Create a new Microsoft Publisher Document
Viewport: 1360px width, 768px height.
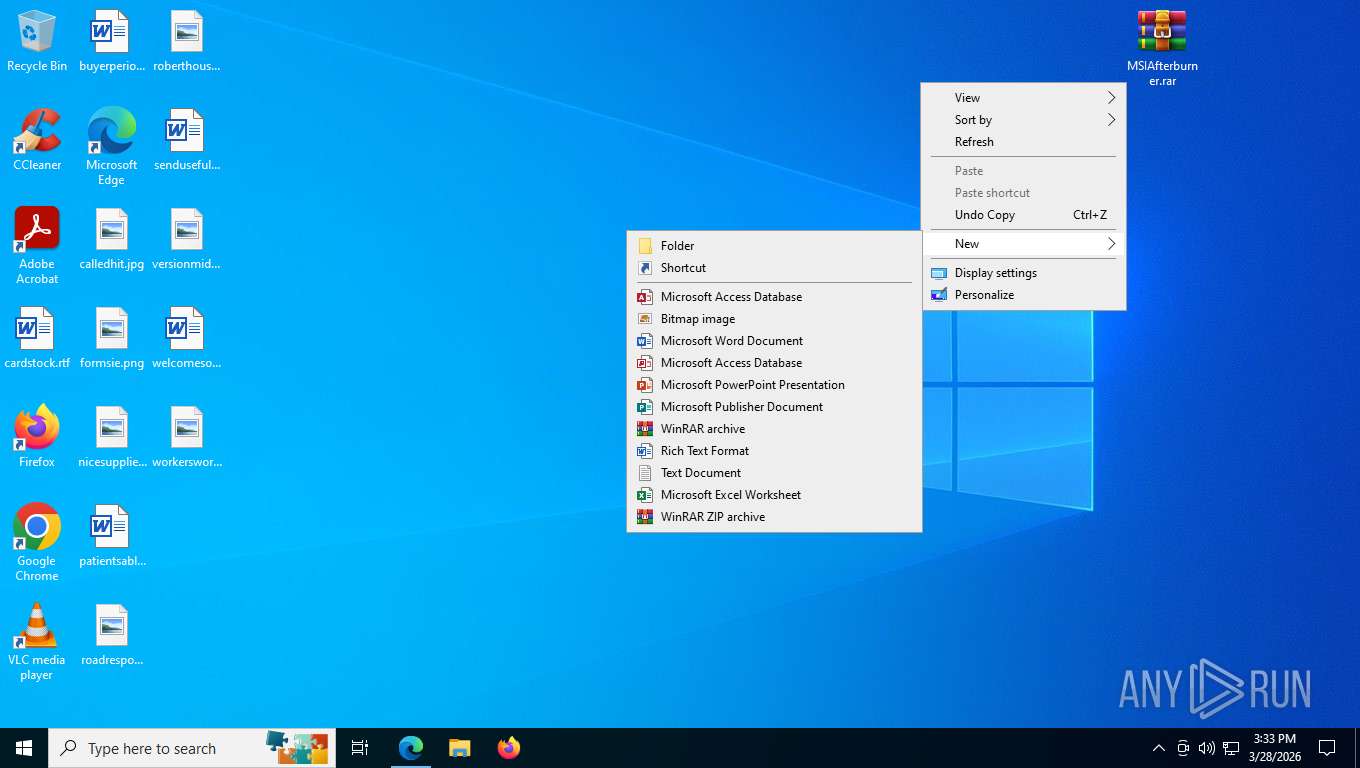coord(774,407)
